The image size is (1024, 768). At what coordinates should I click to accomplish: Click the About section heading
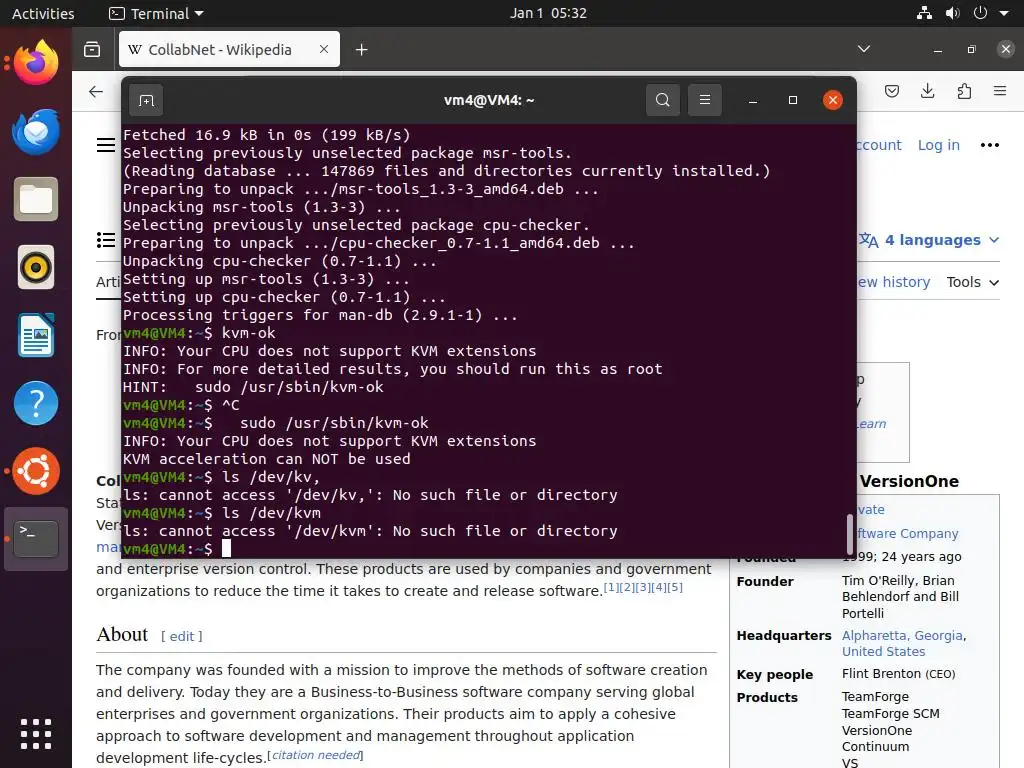(x=122, y=635)
